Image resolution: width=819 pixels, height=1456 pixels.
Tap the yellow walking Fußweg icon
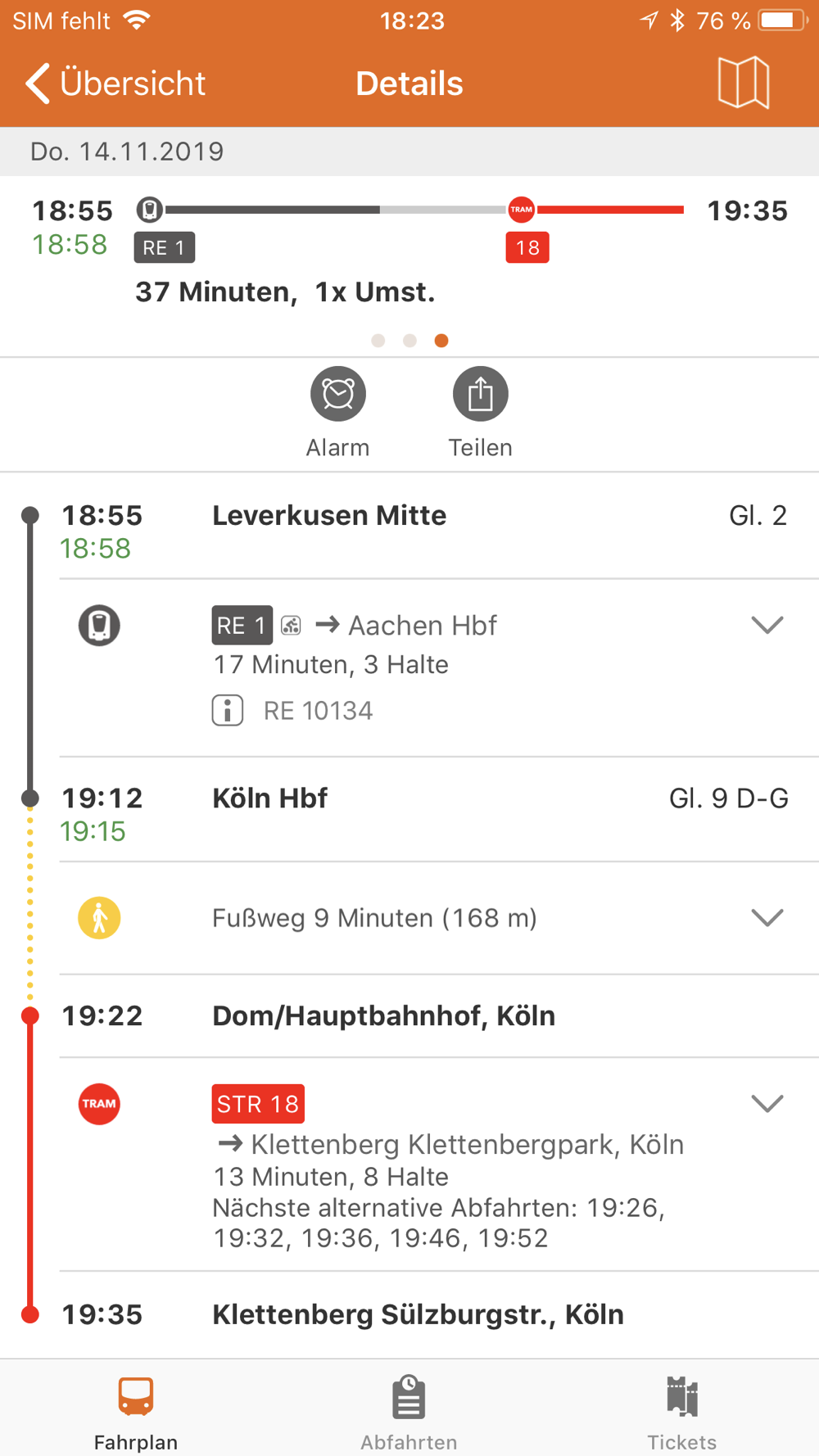(x=99, y=917)
